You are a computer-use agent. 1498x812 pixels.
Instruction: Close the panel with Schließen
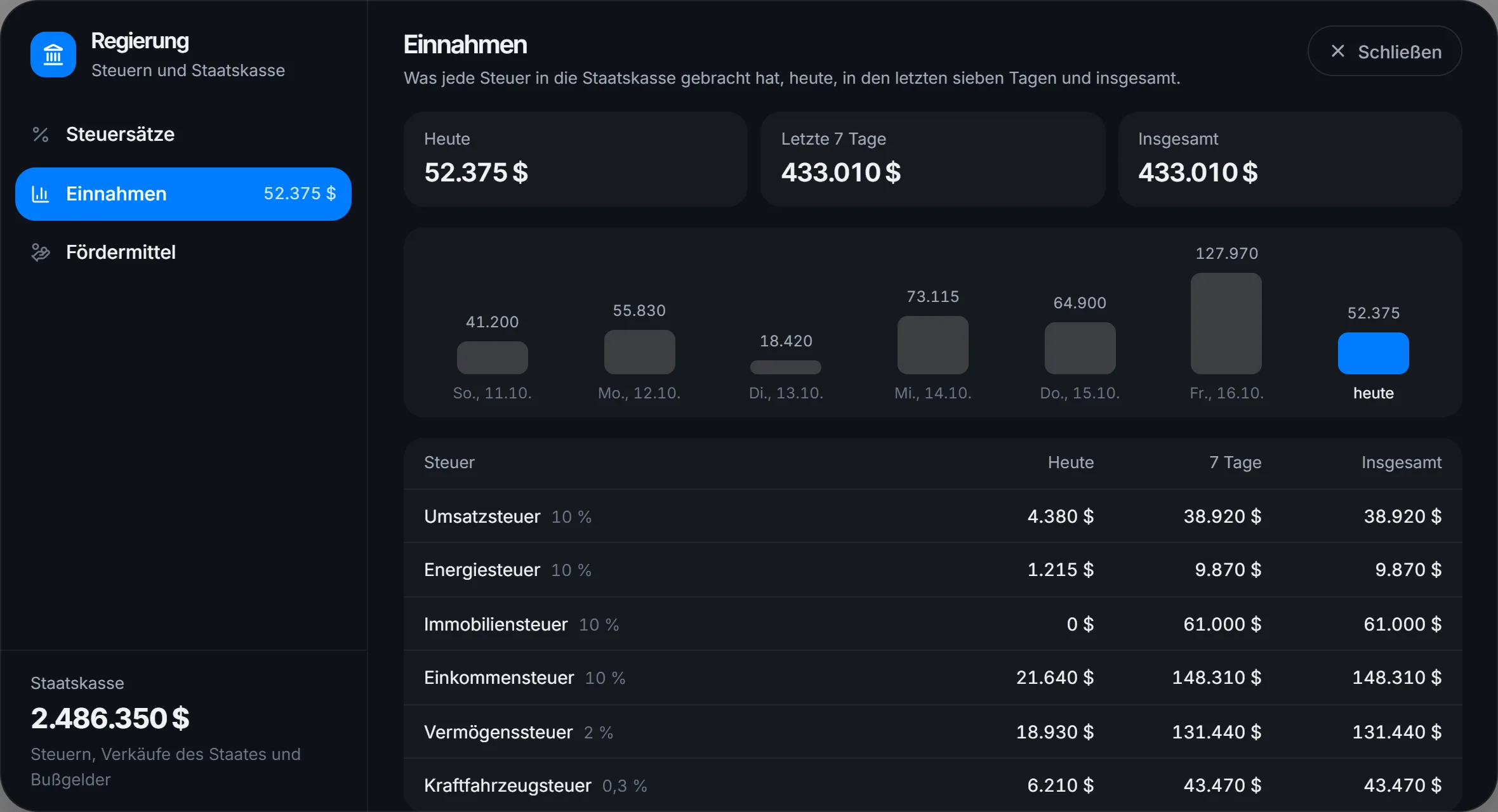click(x=1385, y=51)
